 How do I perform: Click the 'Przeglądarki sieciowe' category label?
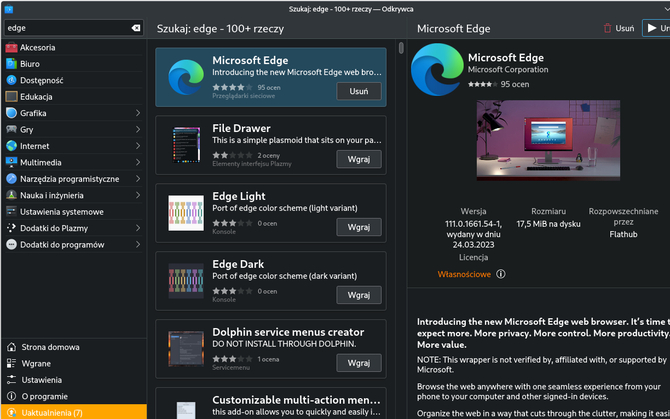tap(244, 96)
